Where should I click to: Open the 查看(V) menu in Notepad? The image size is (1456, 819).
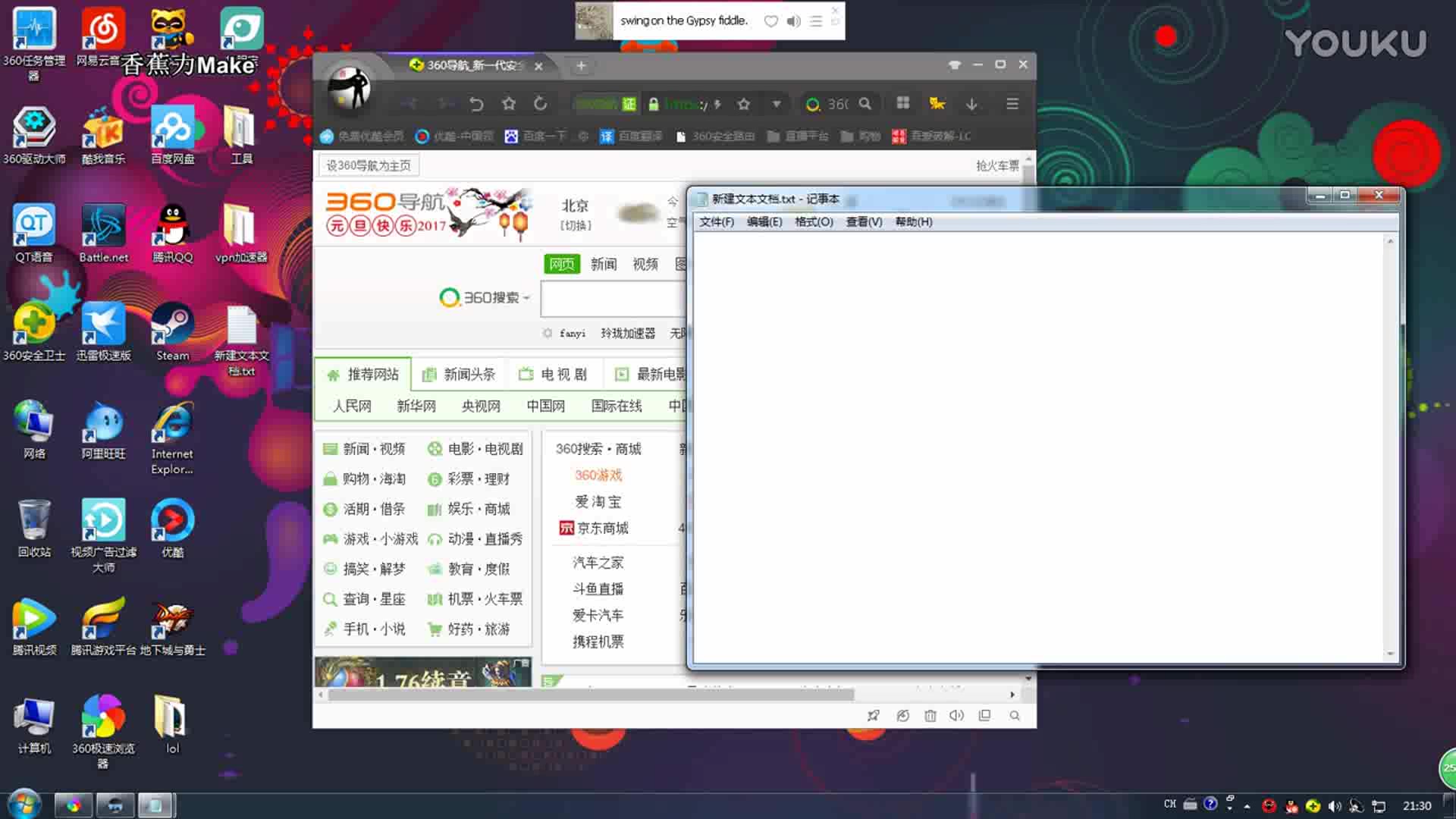(864, 221)
